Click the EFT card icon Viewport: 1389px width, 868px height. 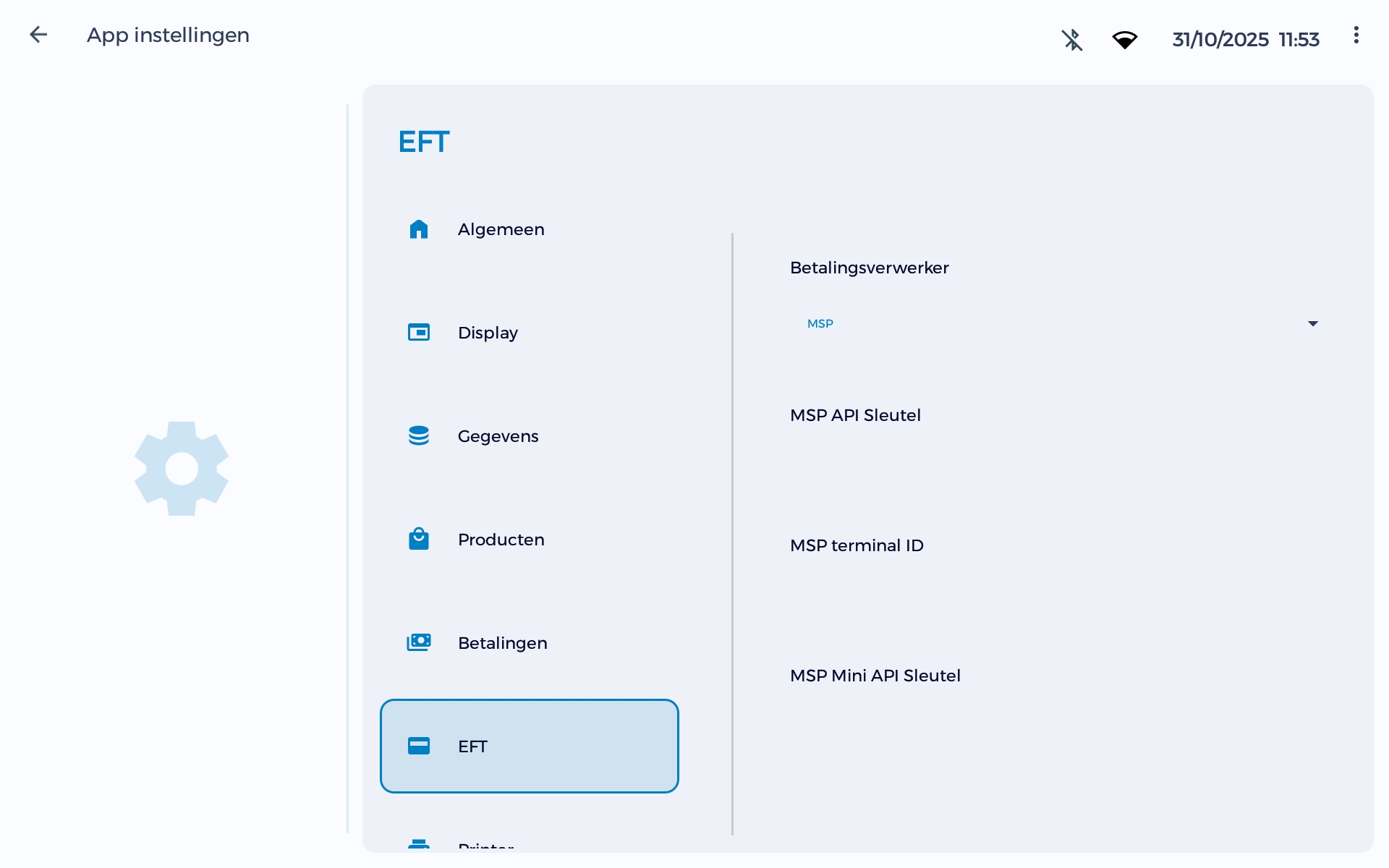419,746
